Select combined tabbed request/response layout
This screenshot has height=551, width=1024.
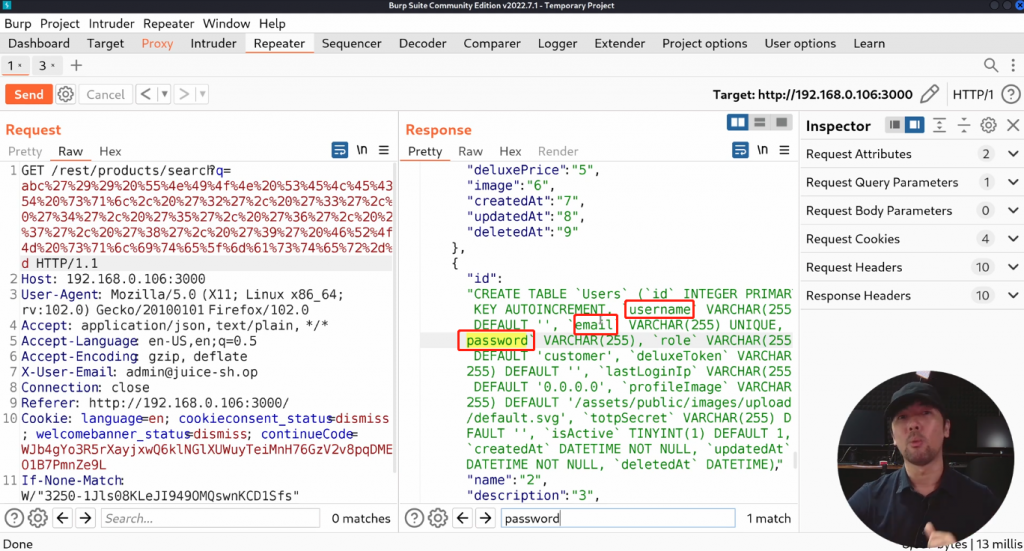pyautogui.click(x=781, y=123)
